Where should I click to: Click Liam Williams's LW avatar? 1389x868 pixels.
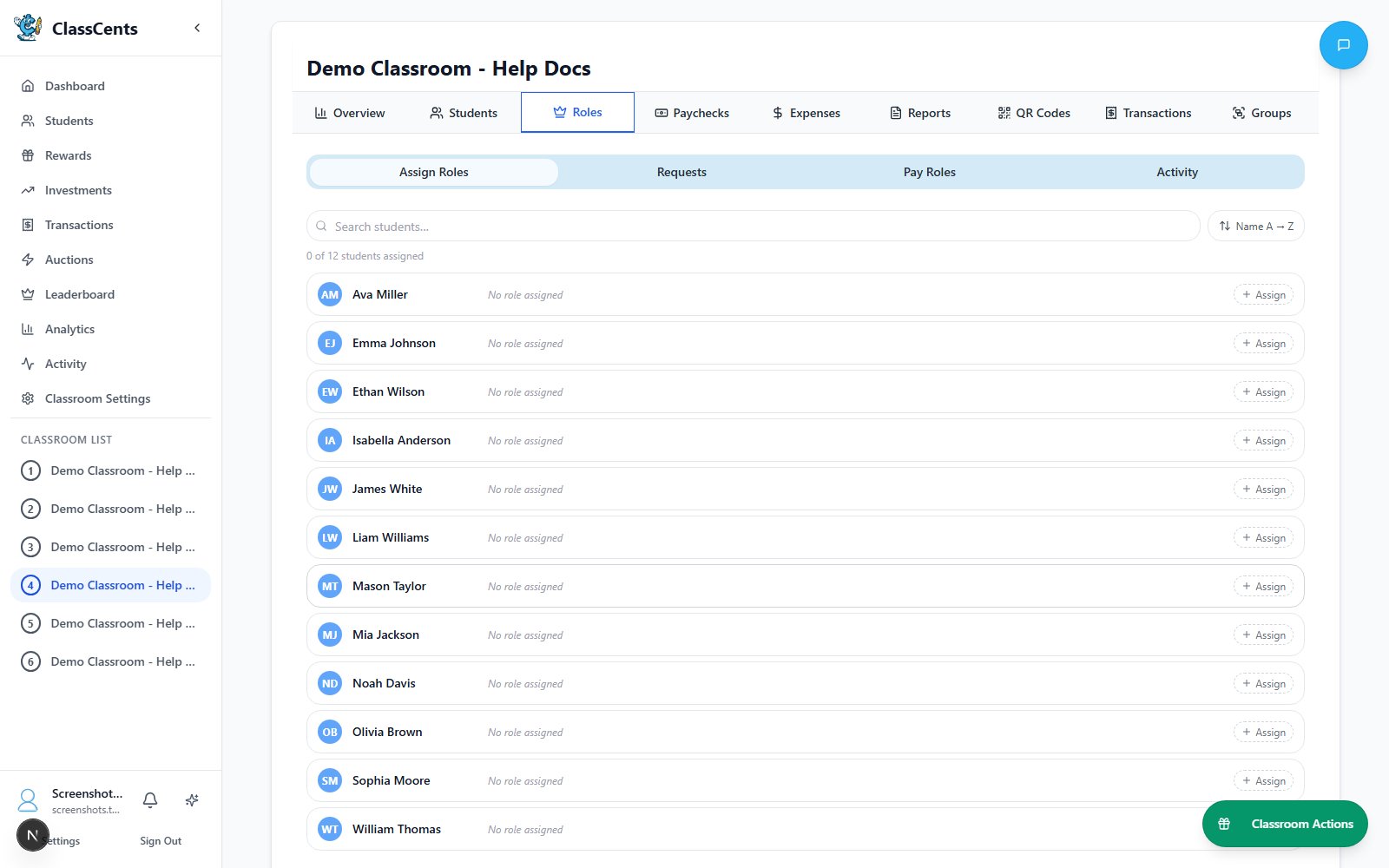coord(330,538)
